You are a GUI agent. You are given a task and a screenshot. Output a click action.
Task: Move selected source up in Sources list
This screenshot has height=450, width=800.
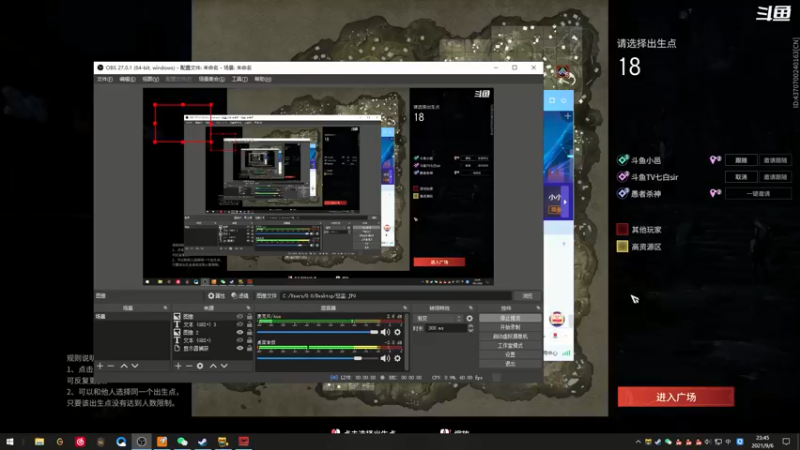213,366
